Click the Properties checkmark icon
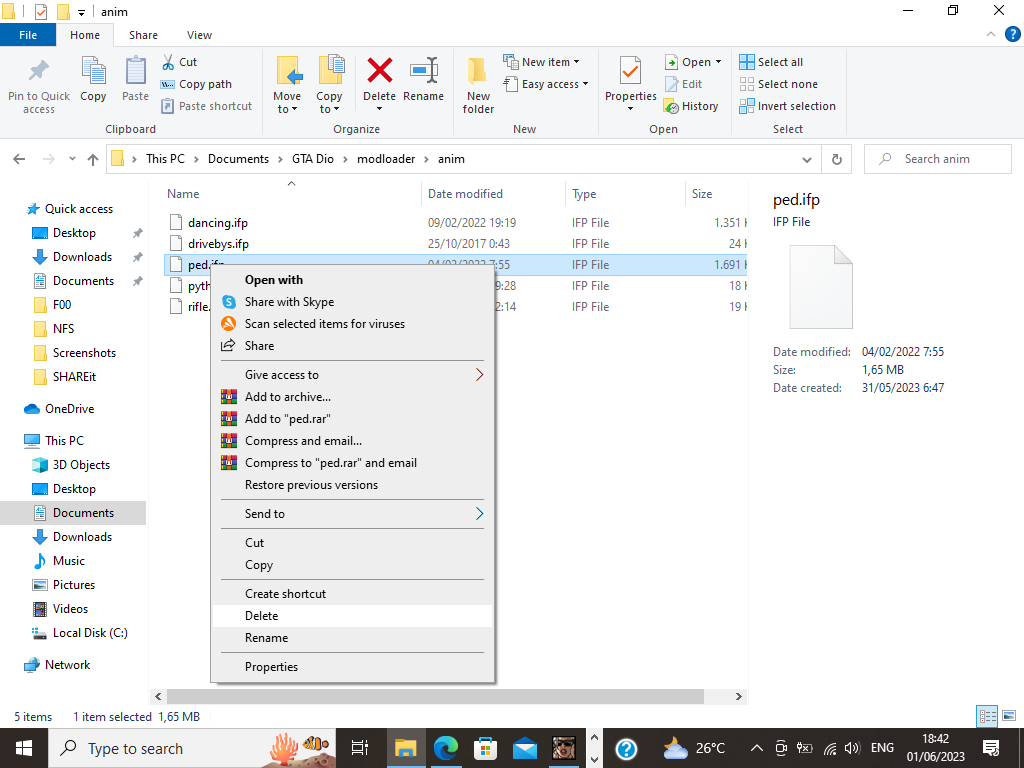Image resolution: width=1024 pixels, height=768 pixels. click(630, 71)
